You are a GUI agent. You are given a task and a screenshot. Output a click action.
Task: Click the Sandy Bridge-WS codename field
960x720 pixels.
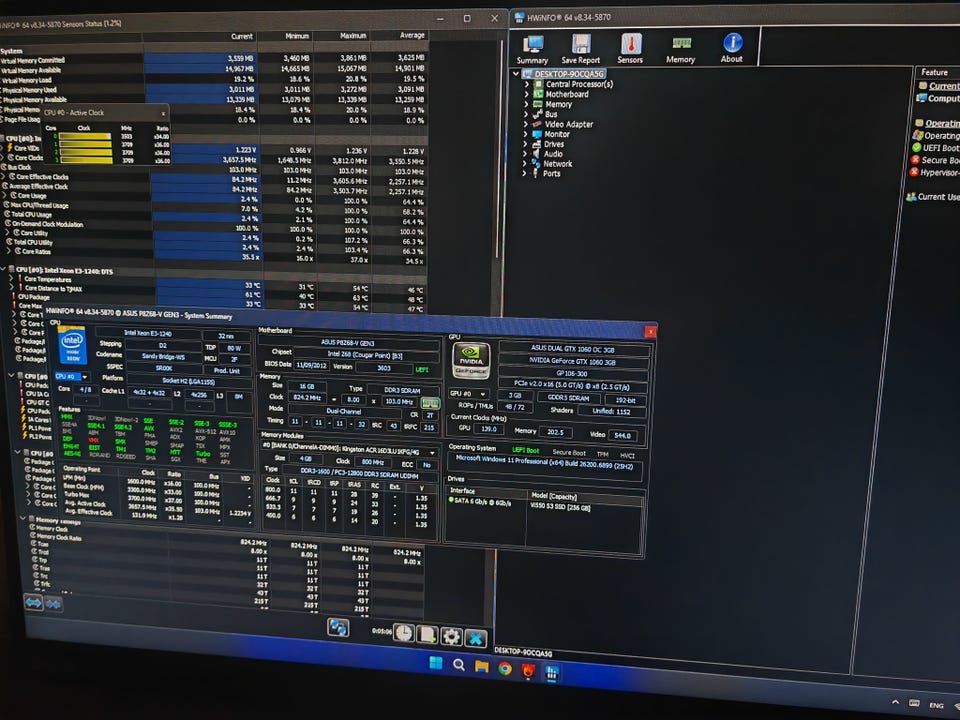pyautogui.click(x=163, y=355)
